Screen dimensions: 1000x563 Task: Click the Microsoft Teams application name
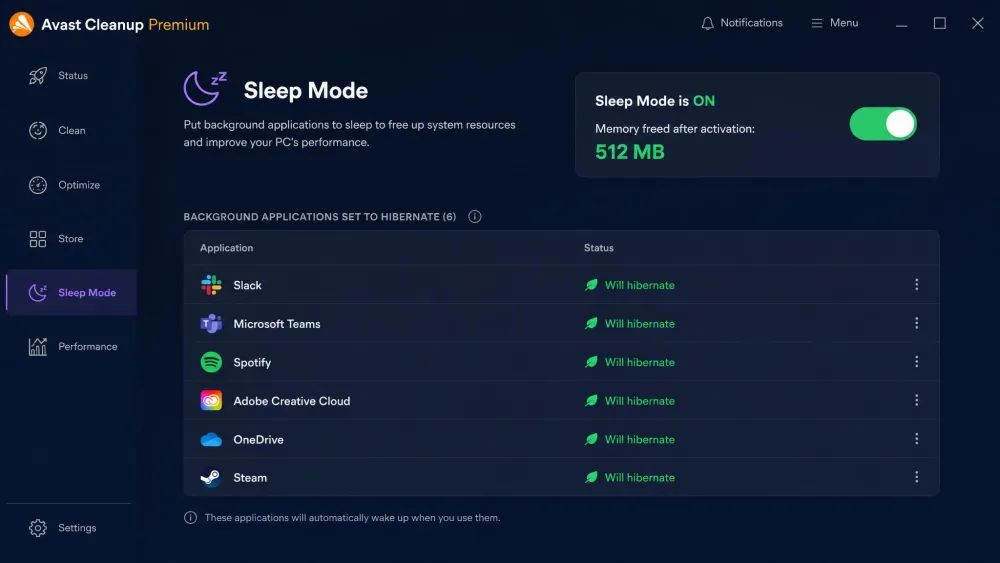pos(277,324)
